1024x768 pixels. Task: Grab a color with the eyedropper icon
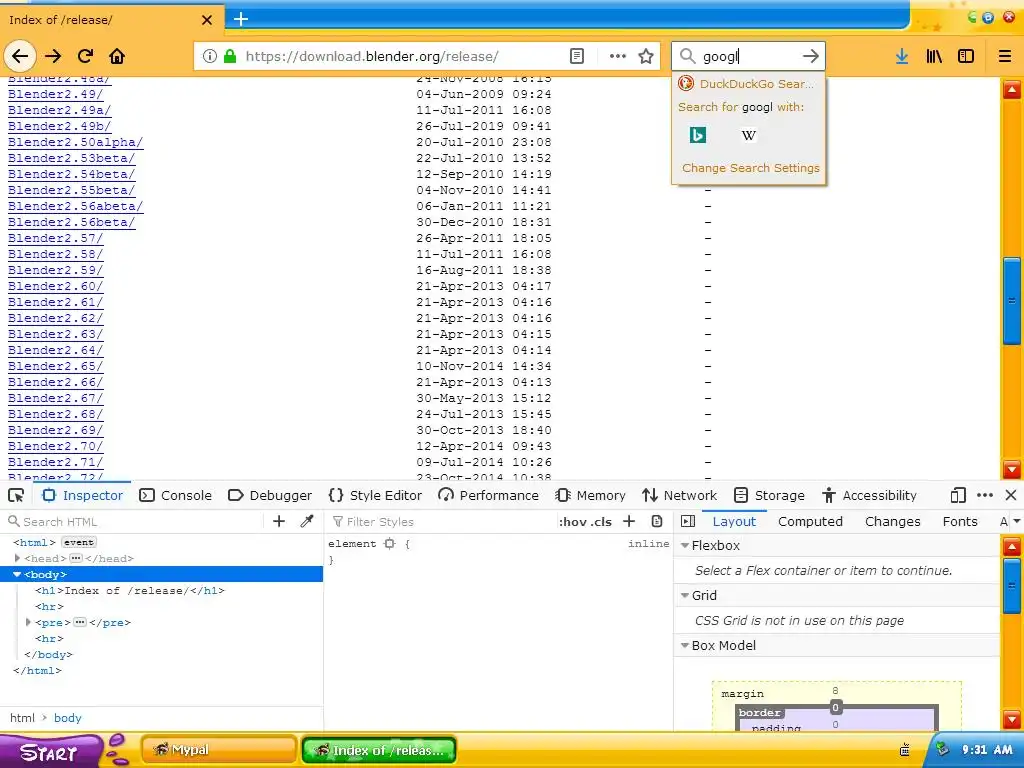[x=306, y=521]
